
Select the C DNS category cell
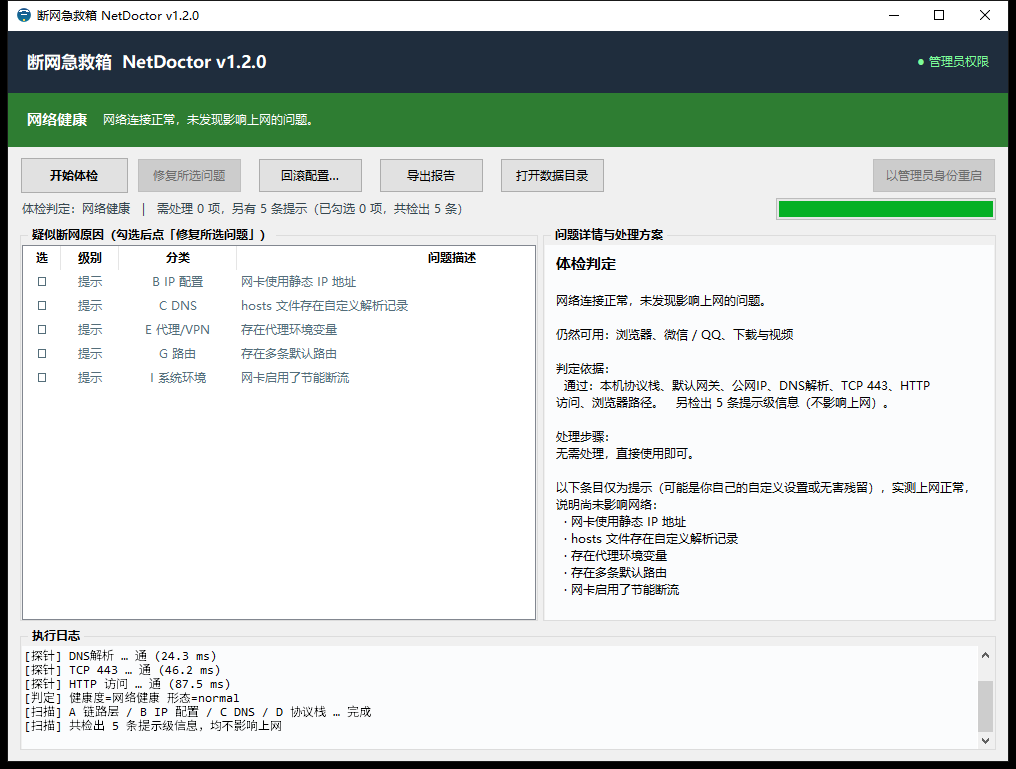178,306
